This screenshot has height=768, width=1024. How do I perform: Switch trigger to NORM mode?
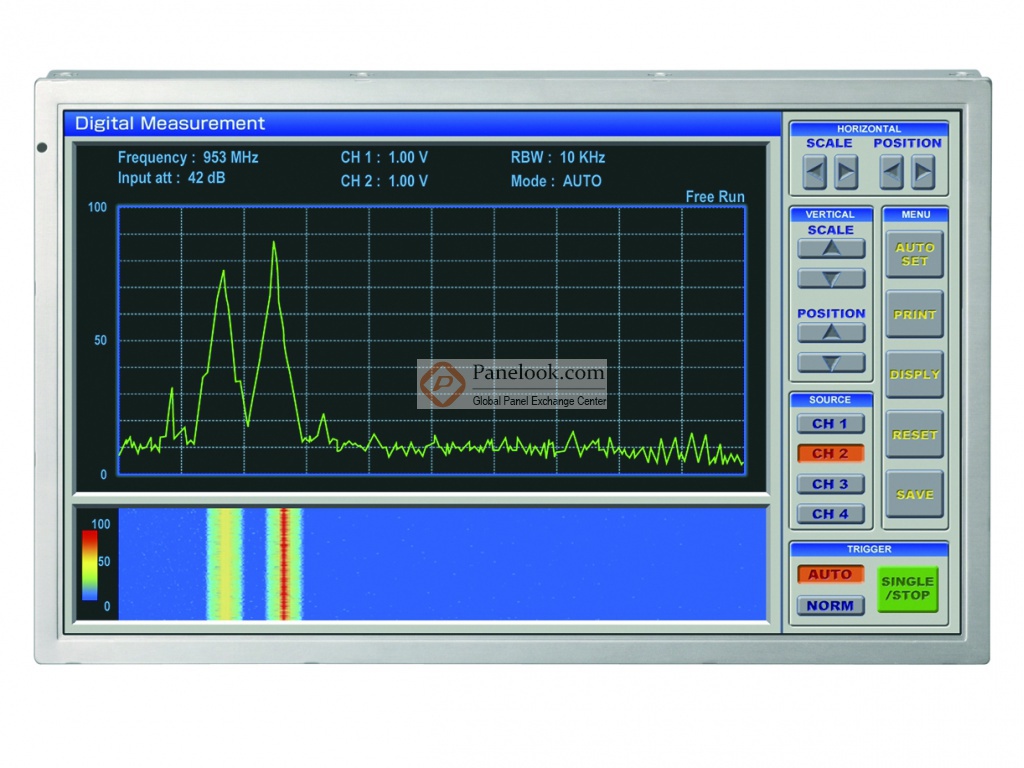click(x=830, y=605)
